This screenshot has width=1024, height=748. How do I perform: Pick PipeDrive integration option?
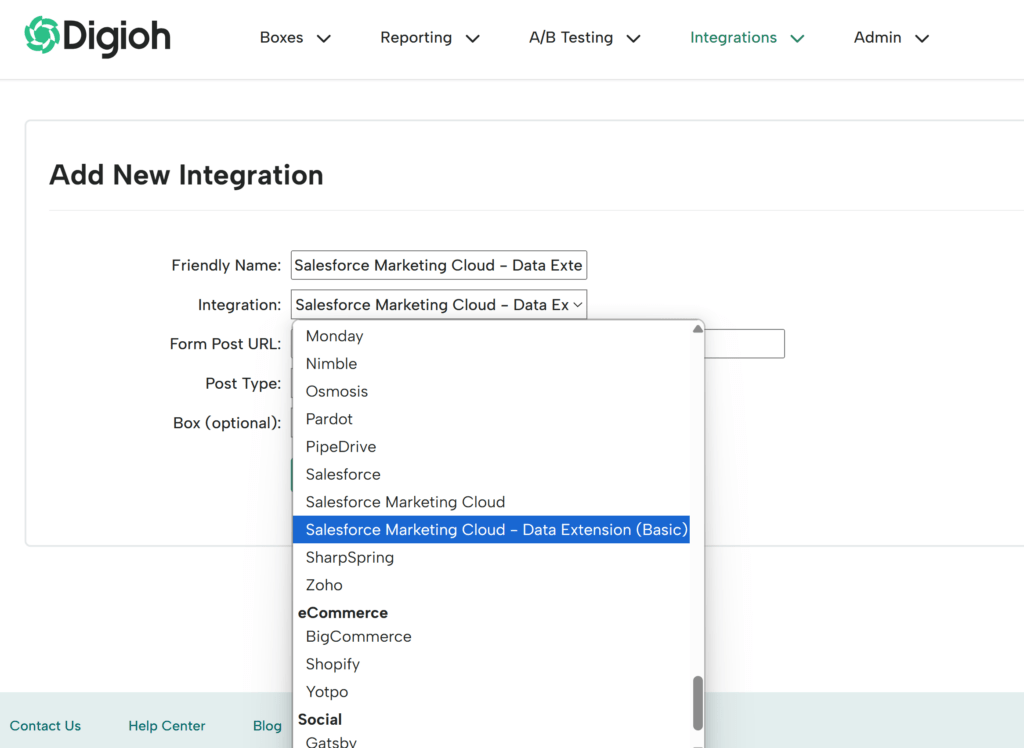491,447
